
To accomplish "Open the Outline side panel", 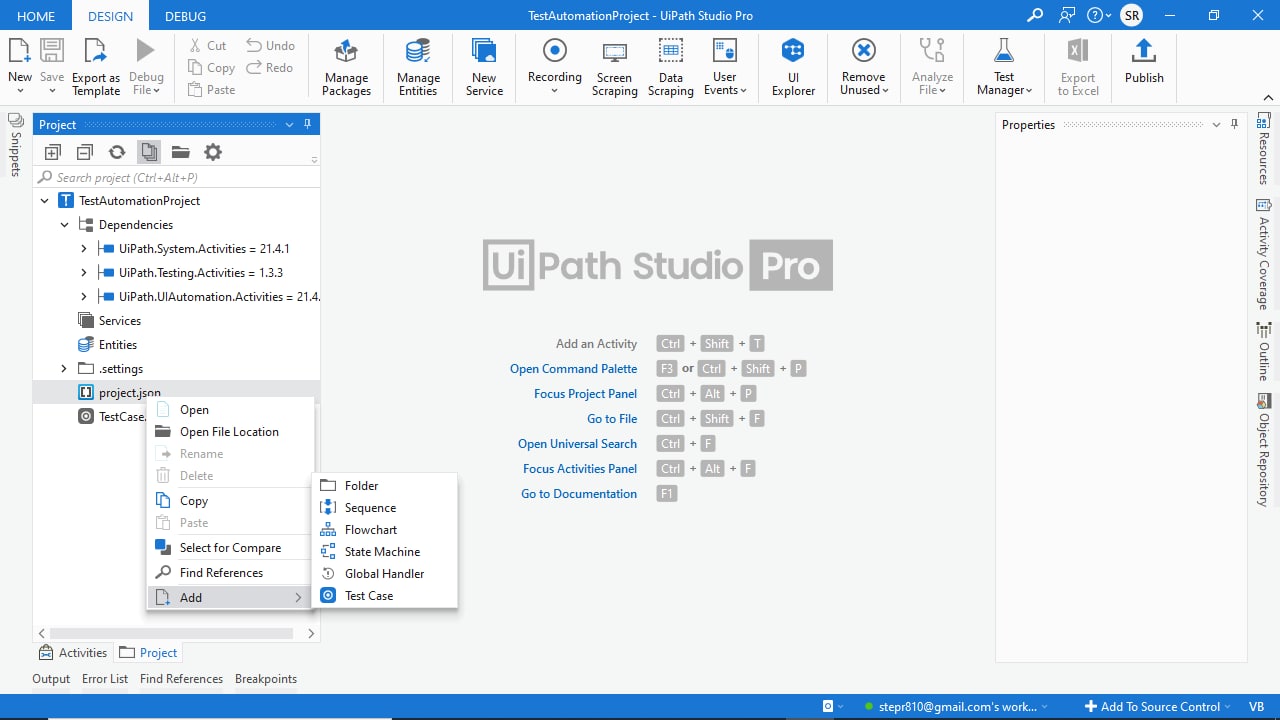I will 1263,353.
